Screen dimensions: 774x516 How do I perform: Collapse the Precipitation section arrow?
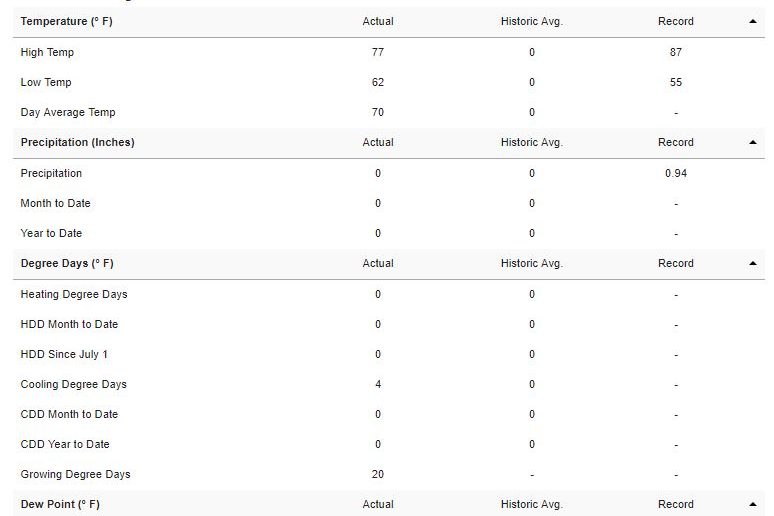pos(752,142)
